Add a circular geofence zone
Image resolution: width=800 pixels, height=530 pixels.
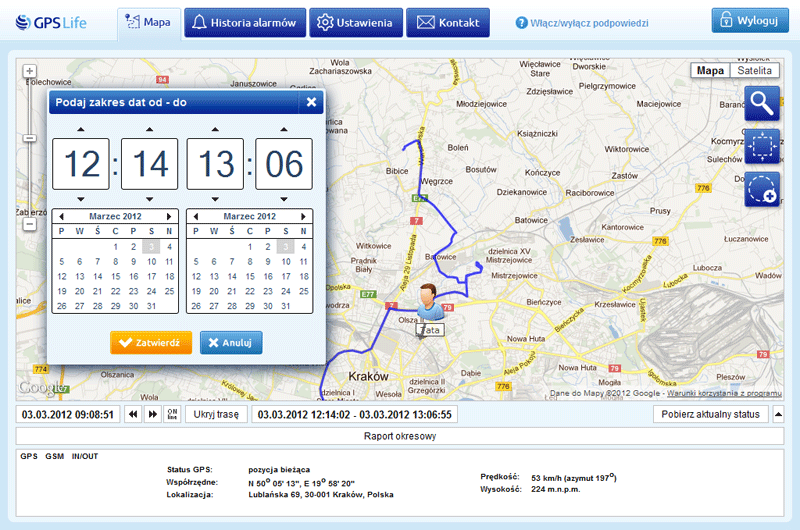(762, 189)
